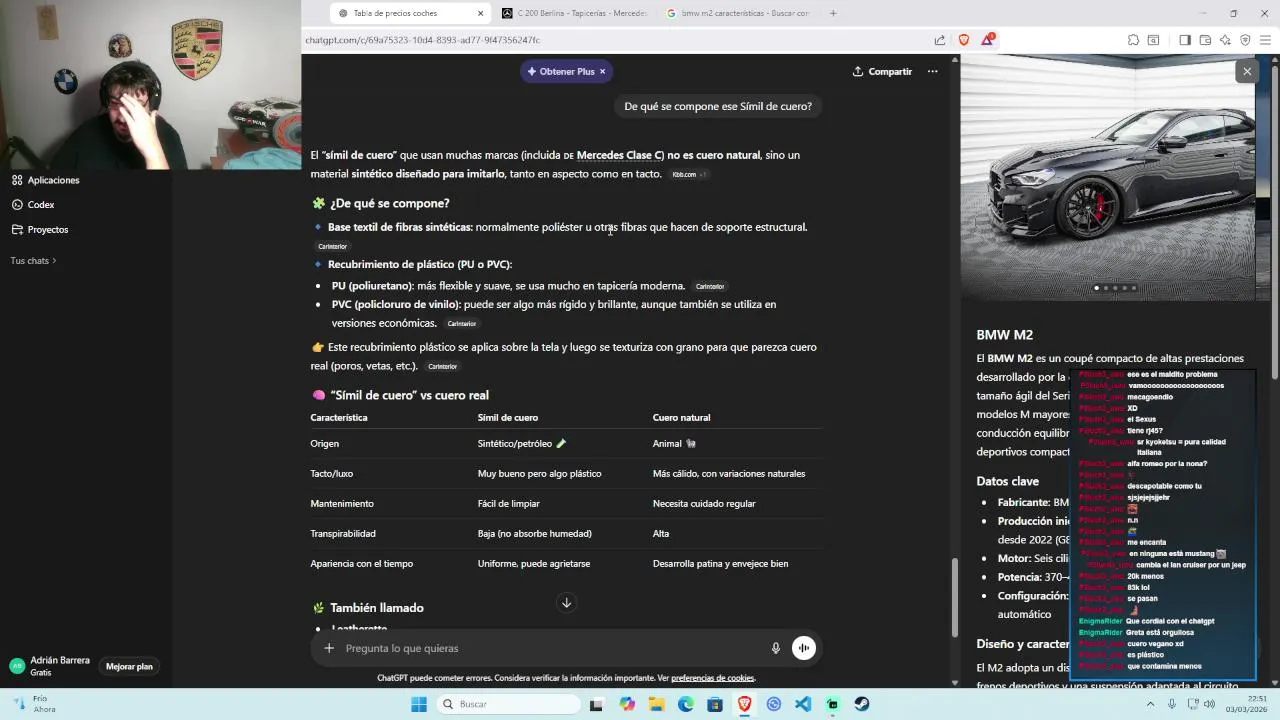The image size is (1280, 720).
Task: Show hidden system tray icons
Action: coord(1150,704)
